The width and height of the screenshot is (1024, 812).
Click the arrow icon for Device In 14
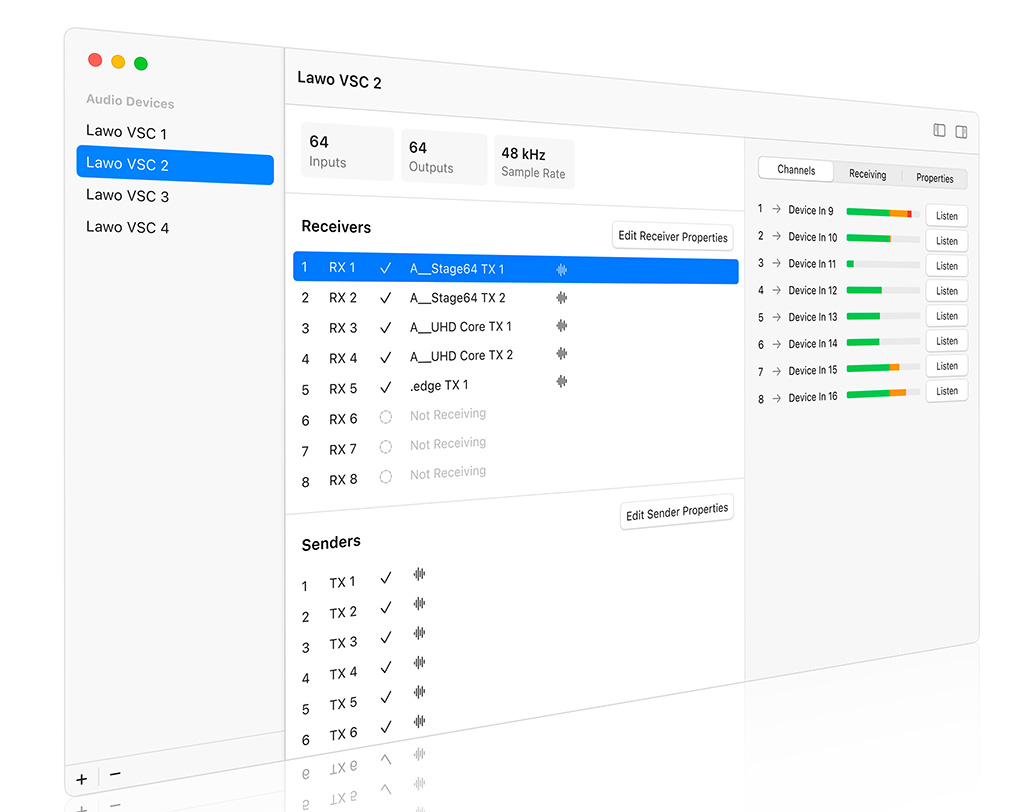776,344
